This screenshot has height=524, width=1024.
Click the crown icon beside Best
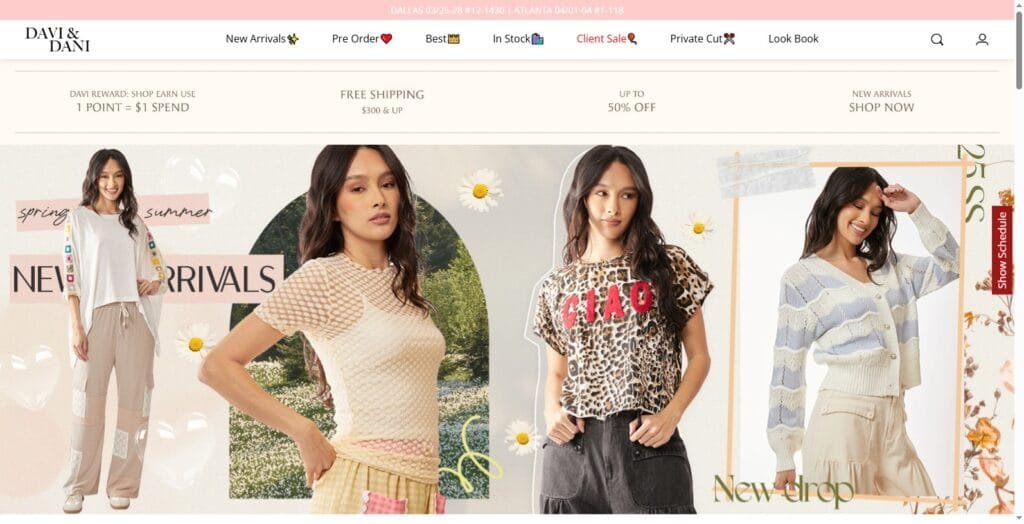point(454,39)
